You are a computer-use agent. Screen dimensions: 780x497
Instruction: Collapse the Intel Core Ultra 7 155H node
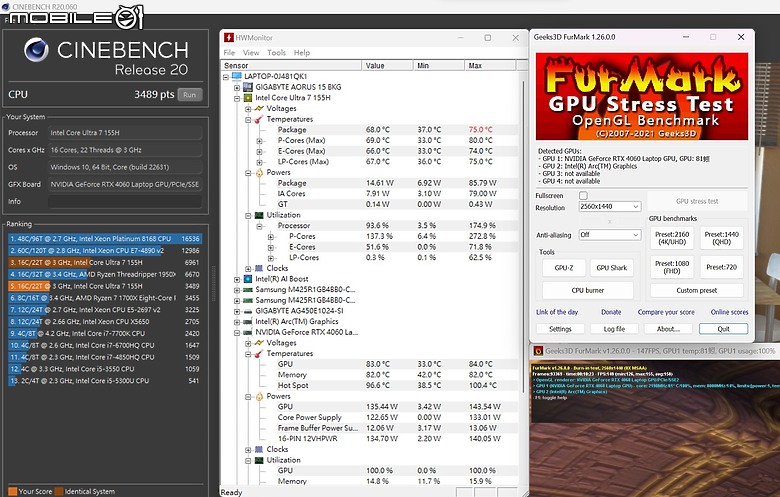coord(237,98)
